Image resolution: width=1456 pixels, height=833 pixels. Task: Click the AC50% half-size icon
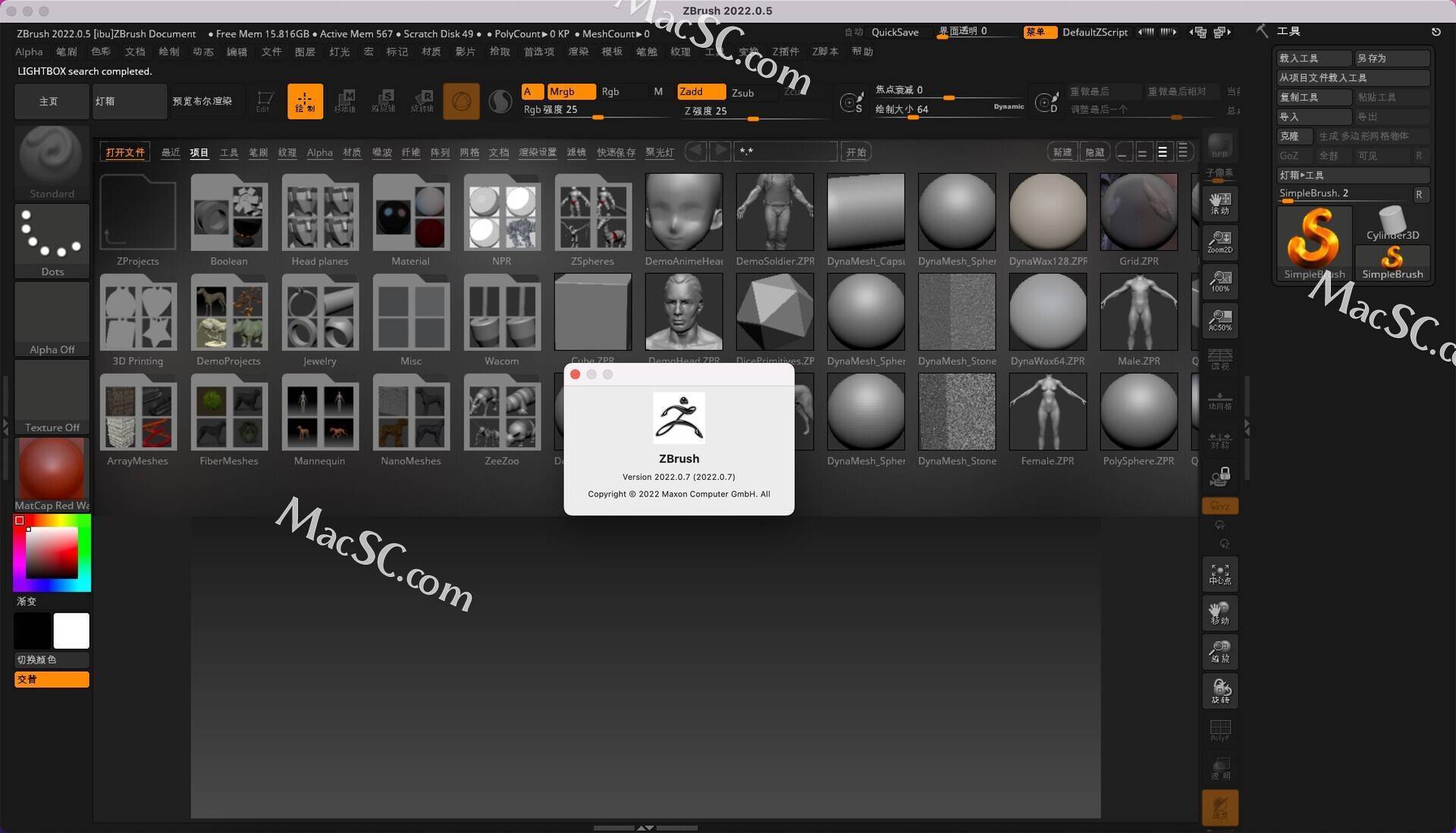point(1220,321)
